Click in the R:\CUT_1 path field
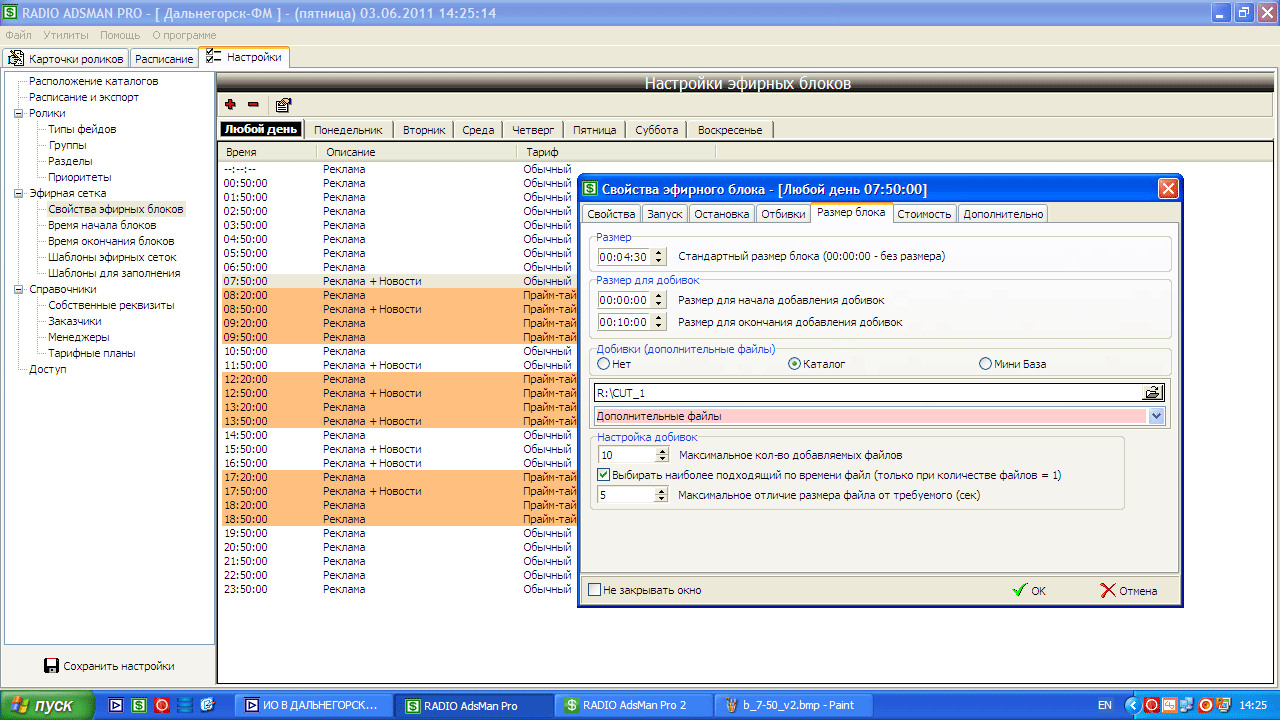This screenshot has height=720, width=1280. 868,393
